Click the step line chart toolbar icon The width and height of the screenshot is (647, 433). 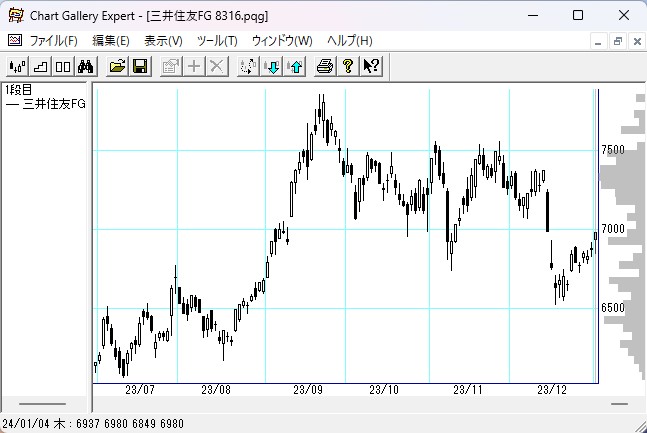(x=40, y=67)
